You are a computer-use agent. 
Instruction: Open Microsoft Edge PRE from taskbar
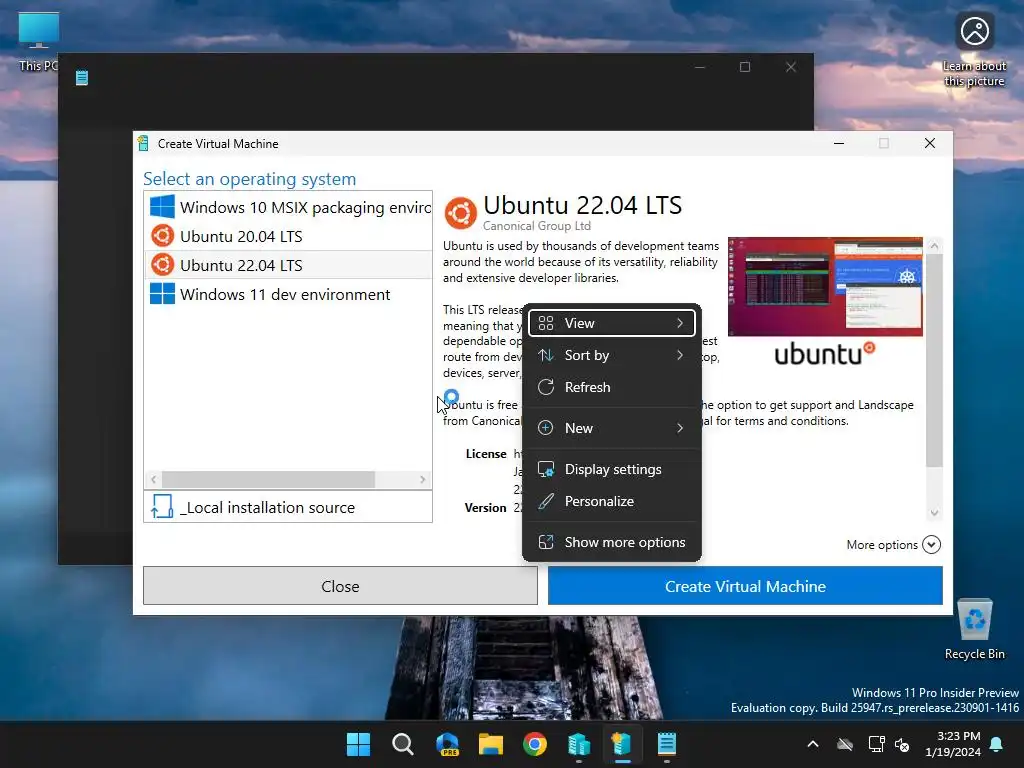click(447, 744)
